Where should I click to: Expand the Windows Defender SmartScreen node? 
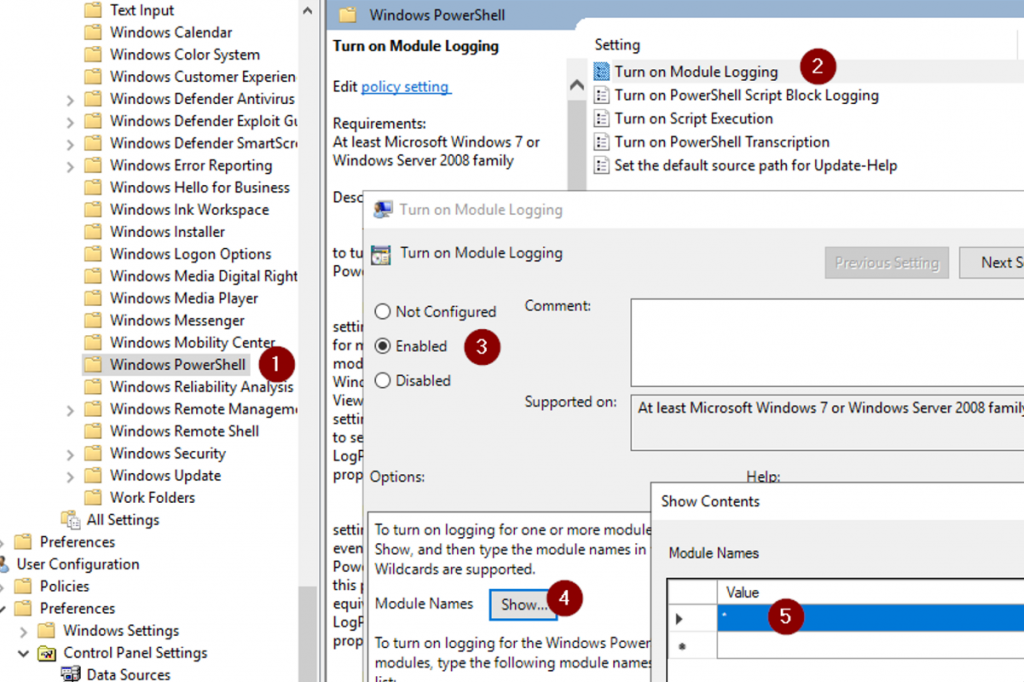[x=71, y=144]
